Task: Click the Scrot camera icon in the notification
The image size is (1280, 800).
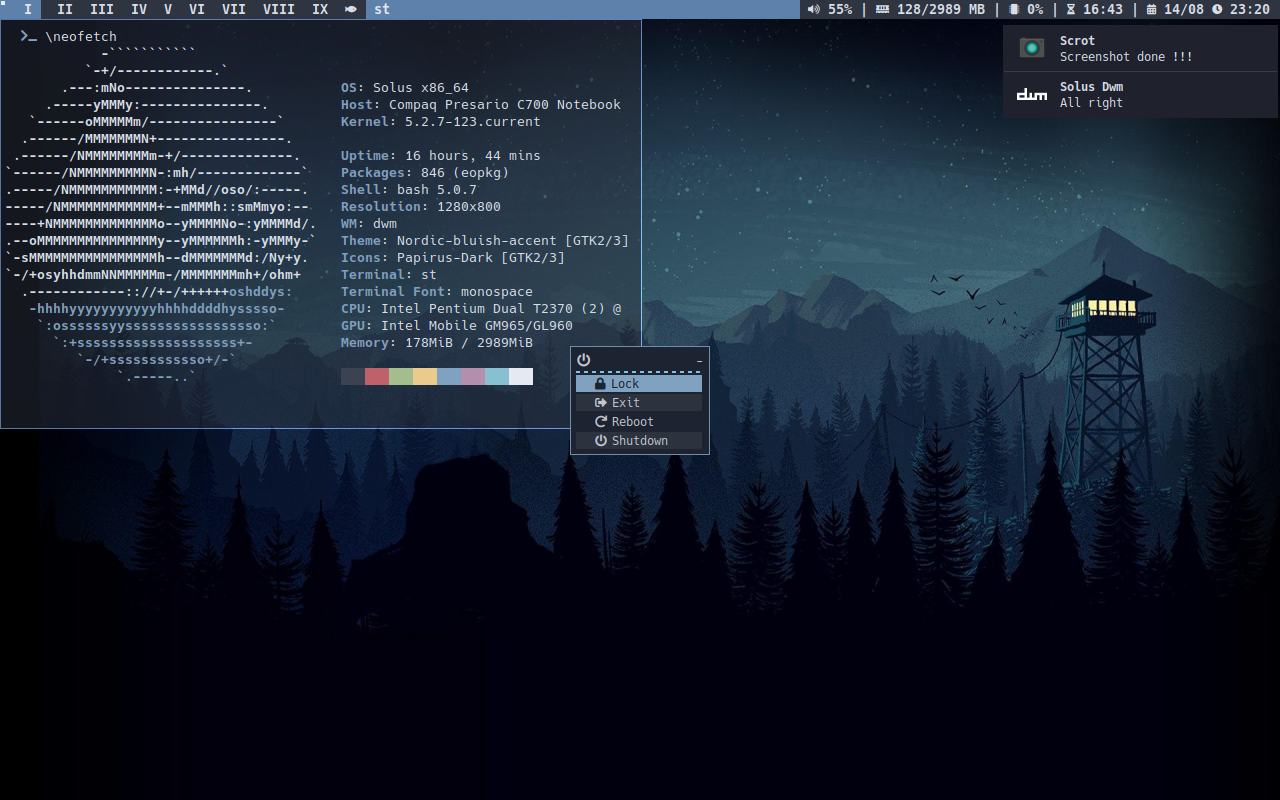Action: pos(1031,47)
